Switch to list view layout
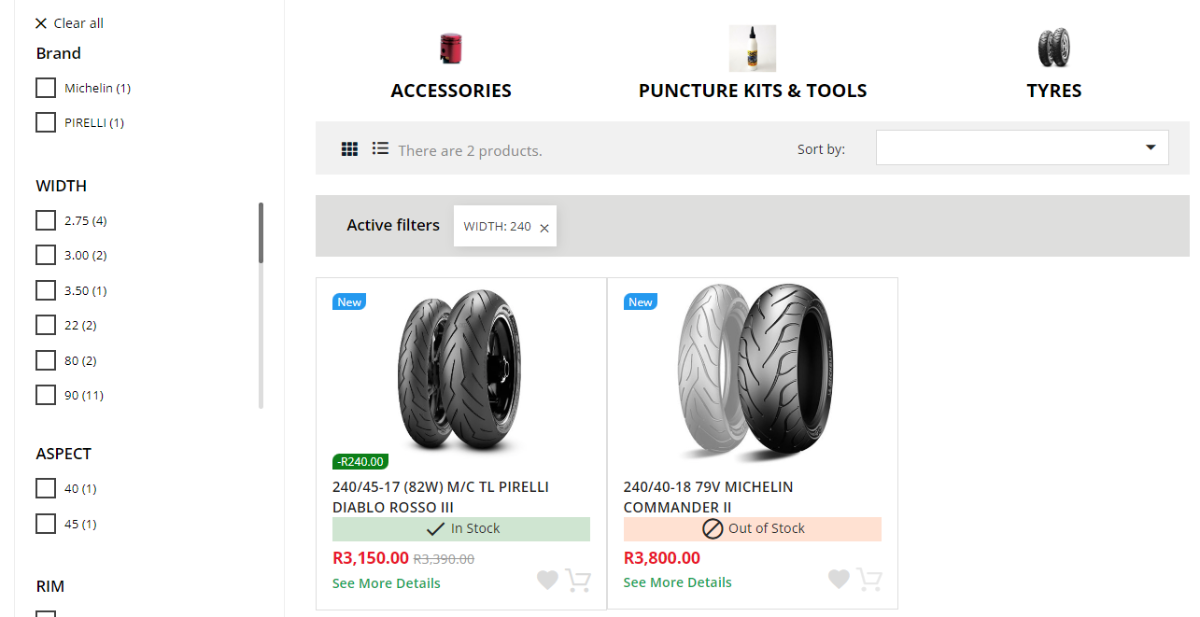This screenshot has width=1200, height=617. 380,148
